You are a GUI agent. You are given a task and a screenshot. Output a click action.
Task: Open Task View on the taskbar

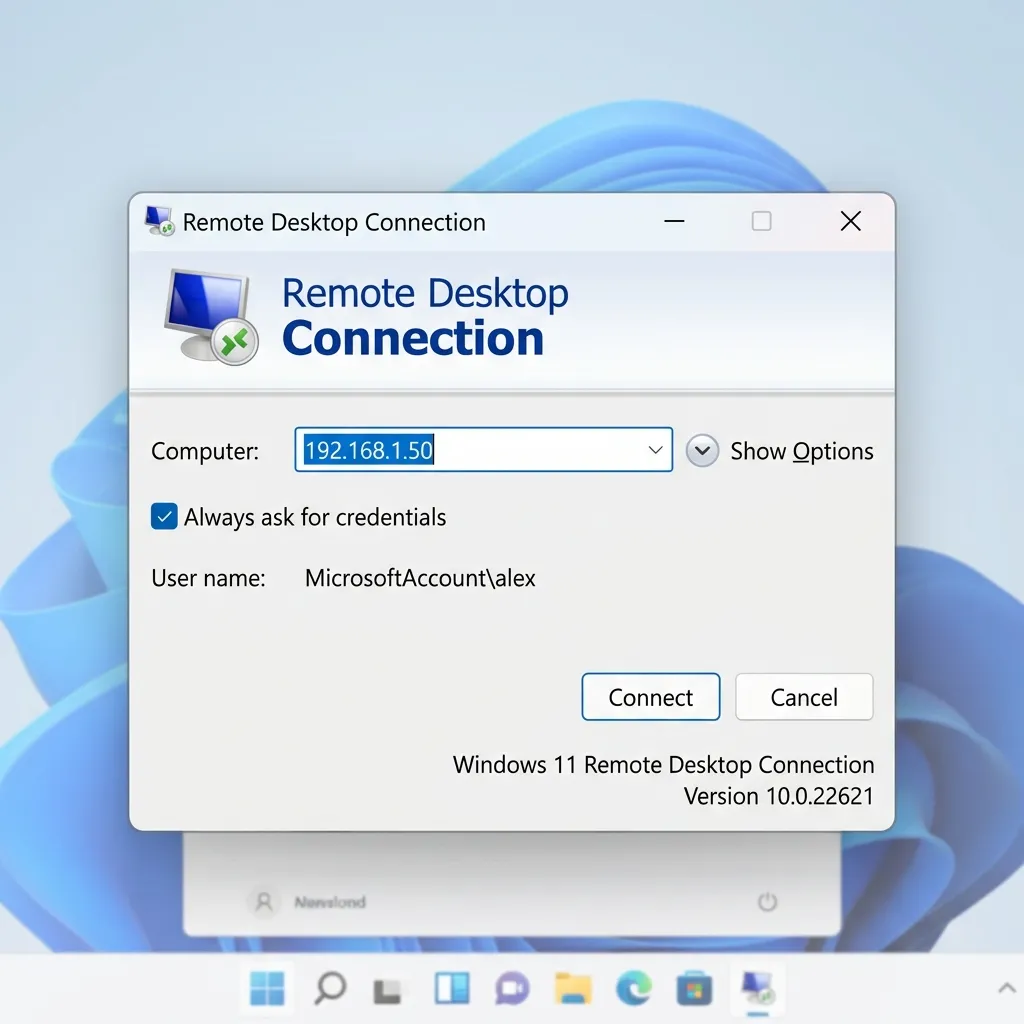(x=387, y=991)
